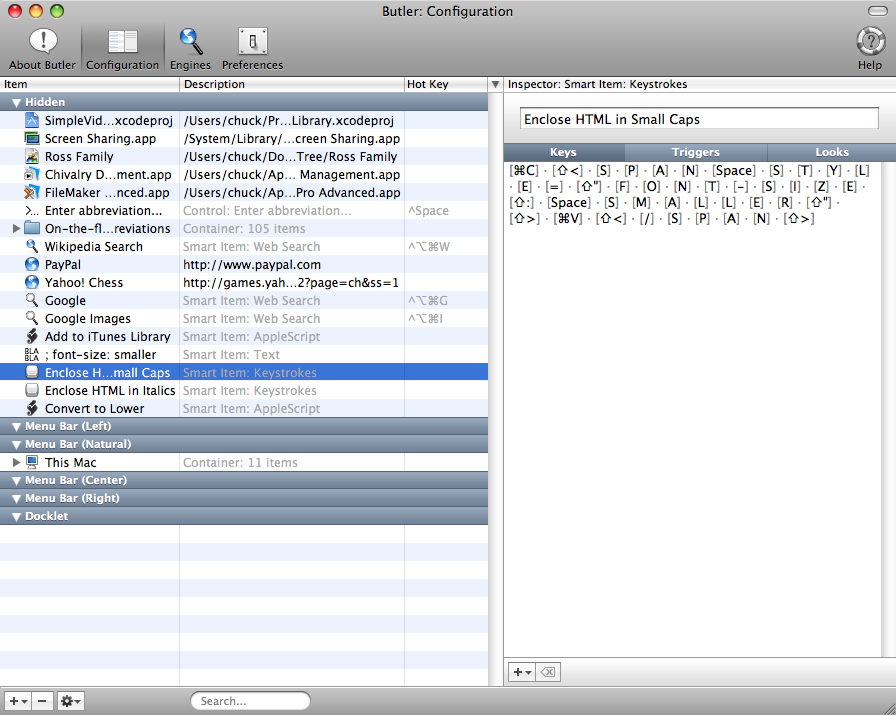This screenshot has width=896, height=715.
Task: Select the Wikipedia Search hot key cell
Action: (x=446, y=246)
